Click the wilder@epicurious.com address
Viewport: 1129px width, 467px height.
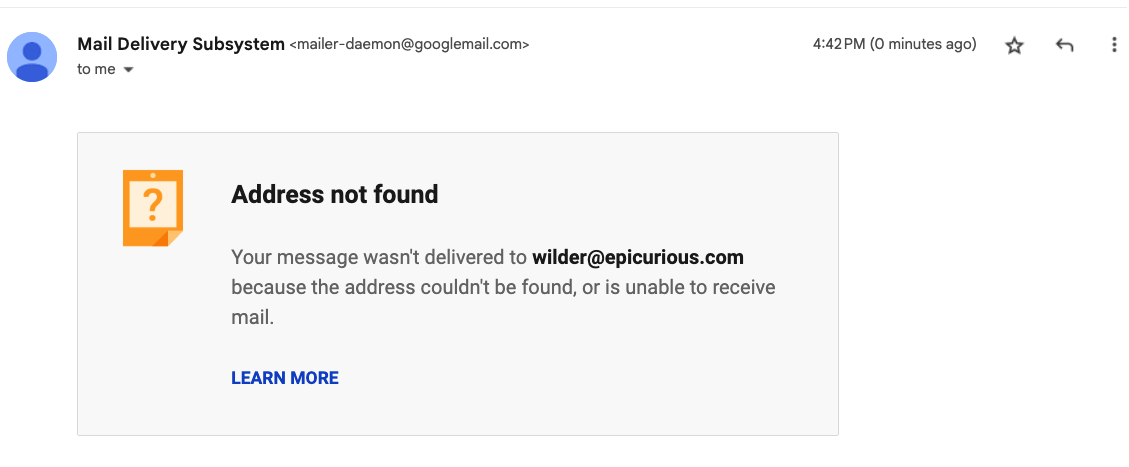(638, 257)
